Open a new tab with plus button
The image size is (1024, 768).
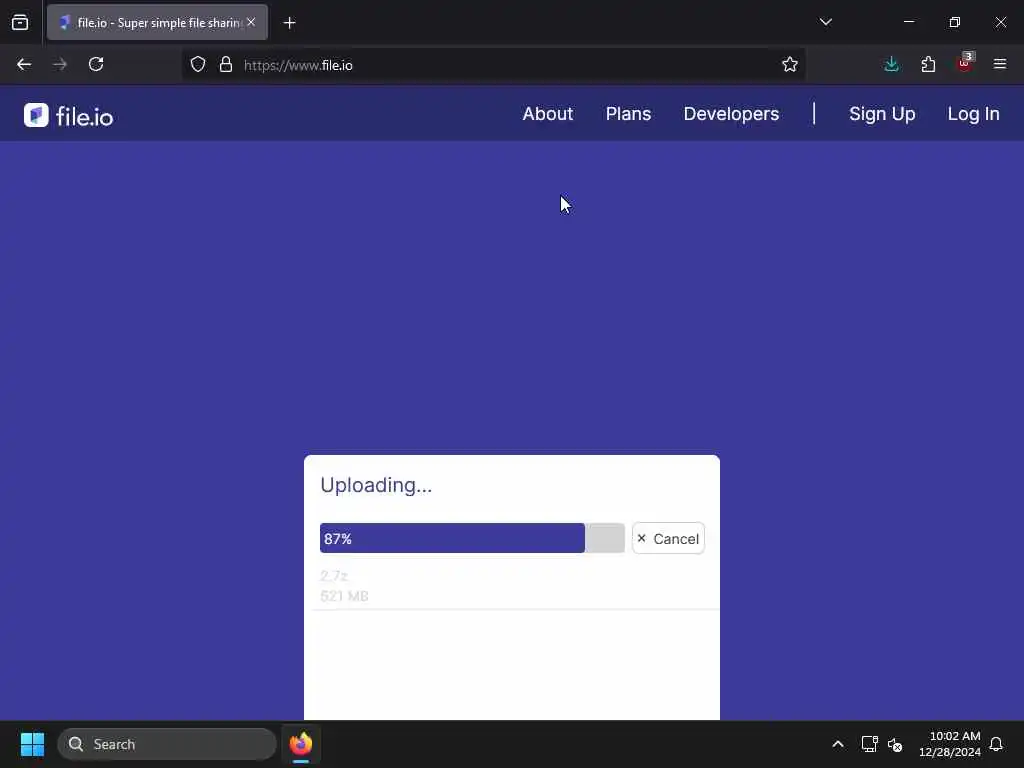[289, 23]
